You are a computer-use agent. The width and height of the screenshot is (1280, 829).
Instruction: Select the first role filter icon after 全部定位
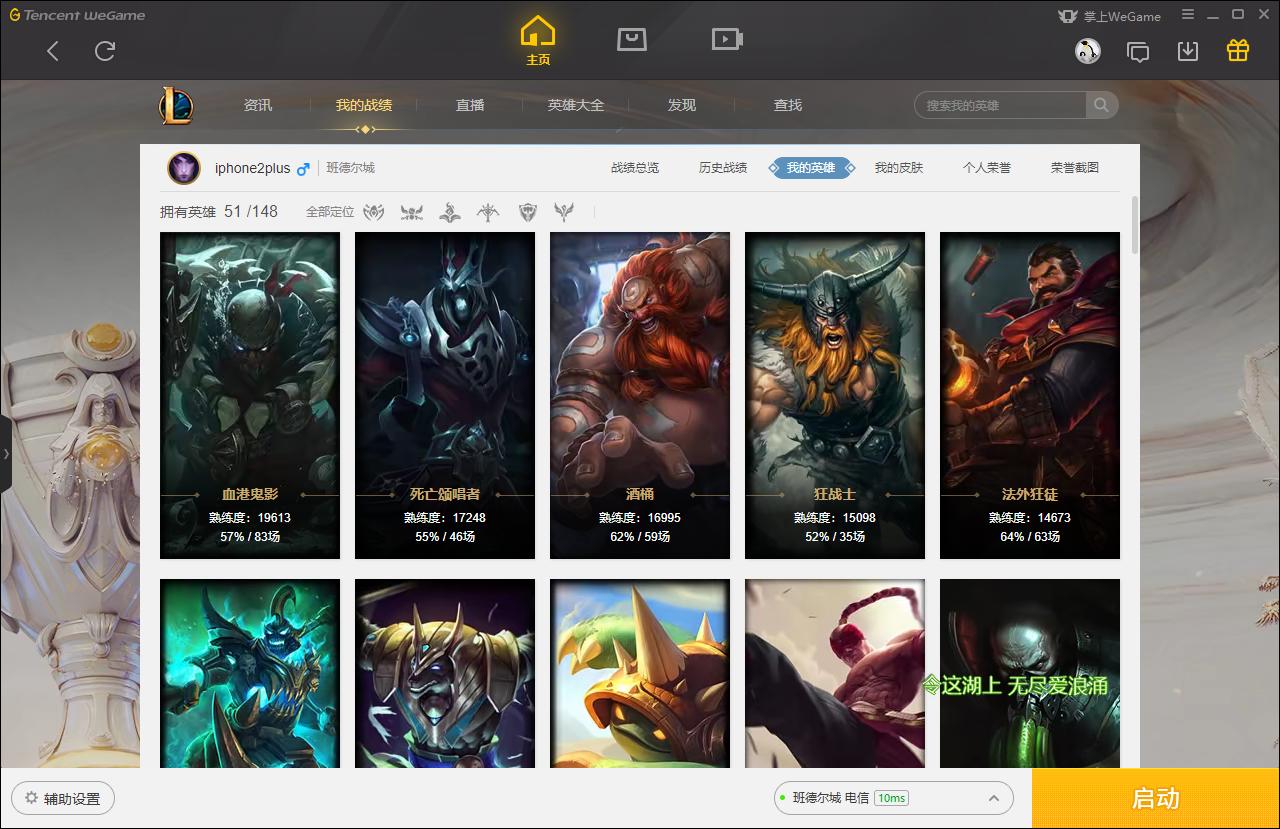(374, 212)
